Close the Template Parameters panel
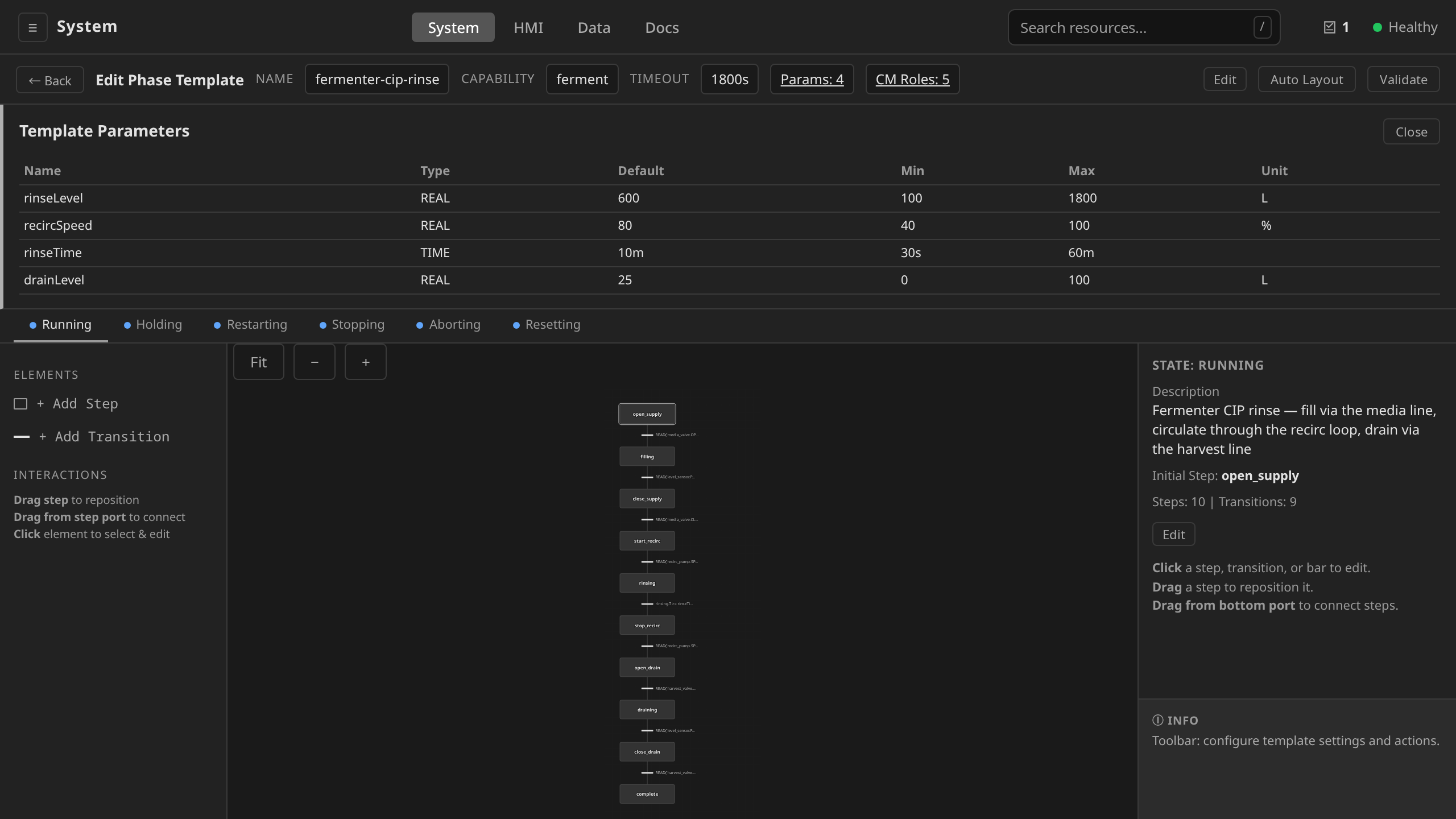1456x819 pixels. [x=1411, y=131]
